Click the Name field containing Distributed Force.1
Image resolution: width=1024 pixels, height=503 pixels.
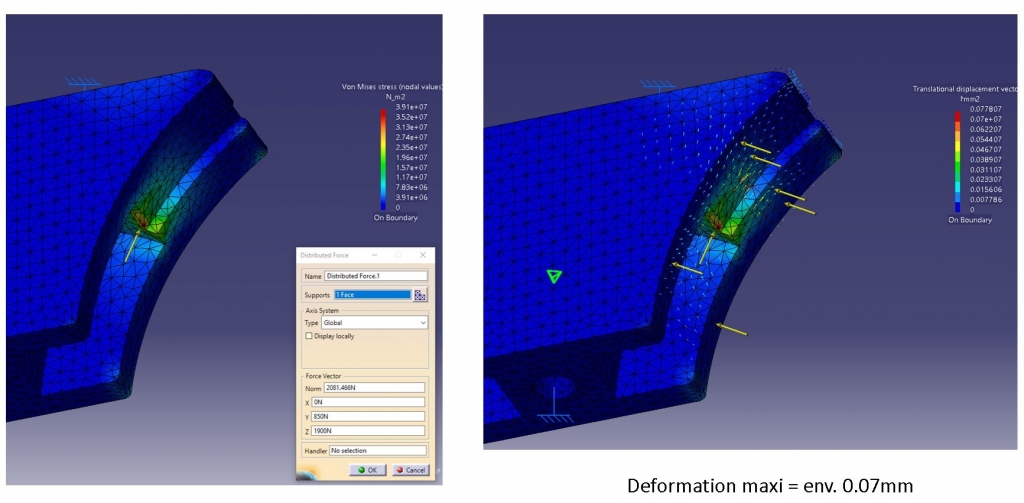(x=376, y=276)
